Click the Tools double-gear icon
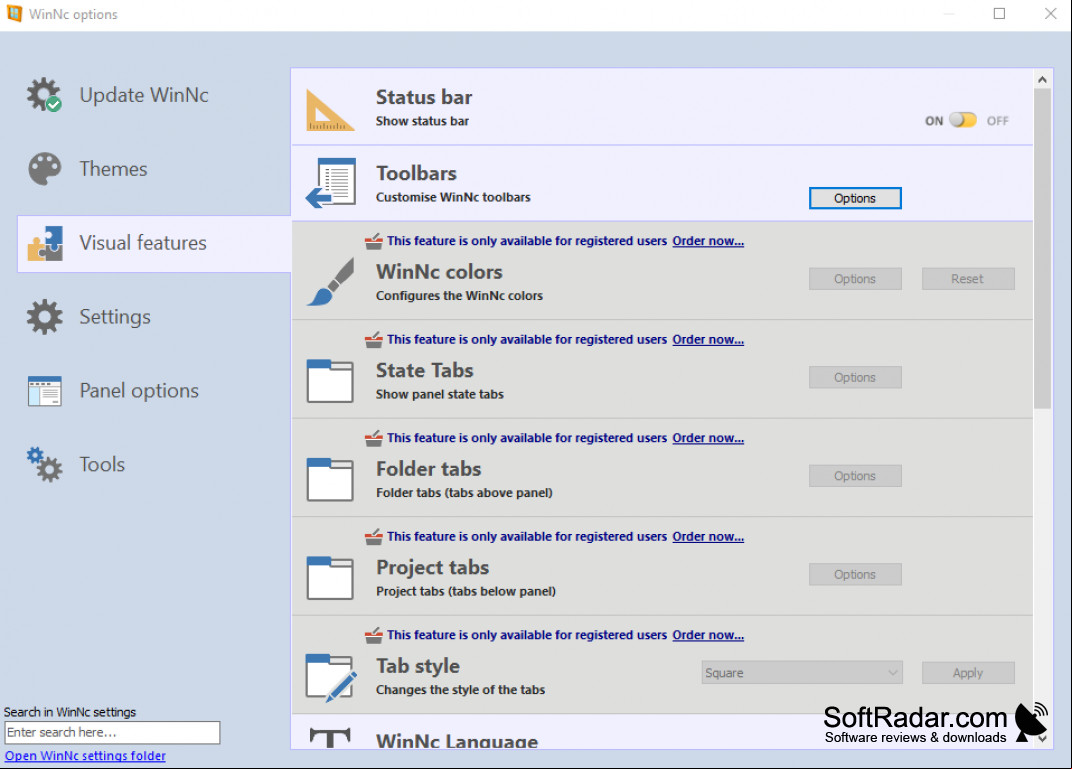 coord(44,464)
